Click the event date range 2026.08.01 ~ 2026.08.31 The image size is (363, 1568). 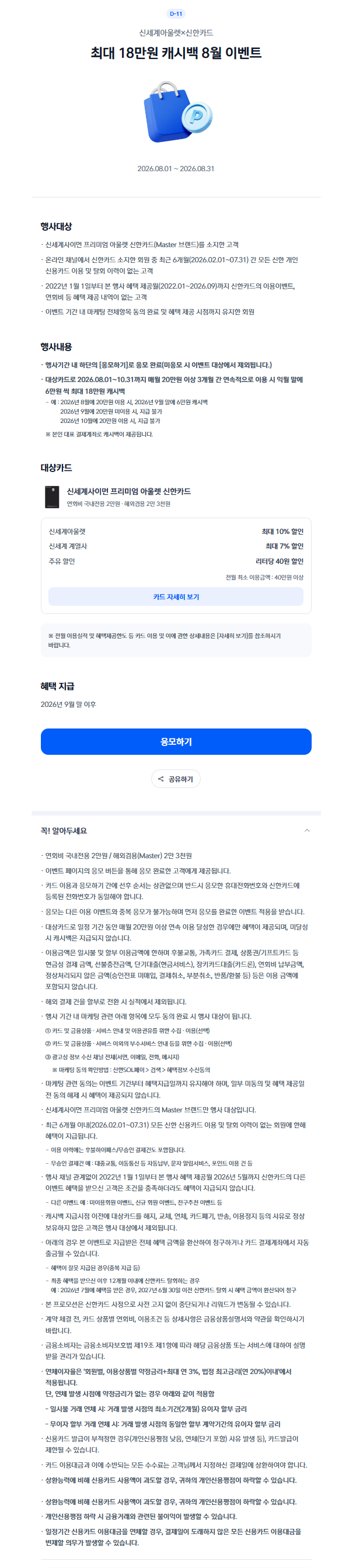point(176,169)
